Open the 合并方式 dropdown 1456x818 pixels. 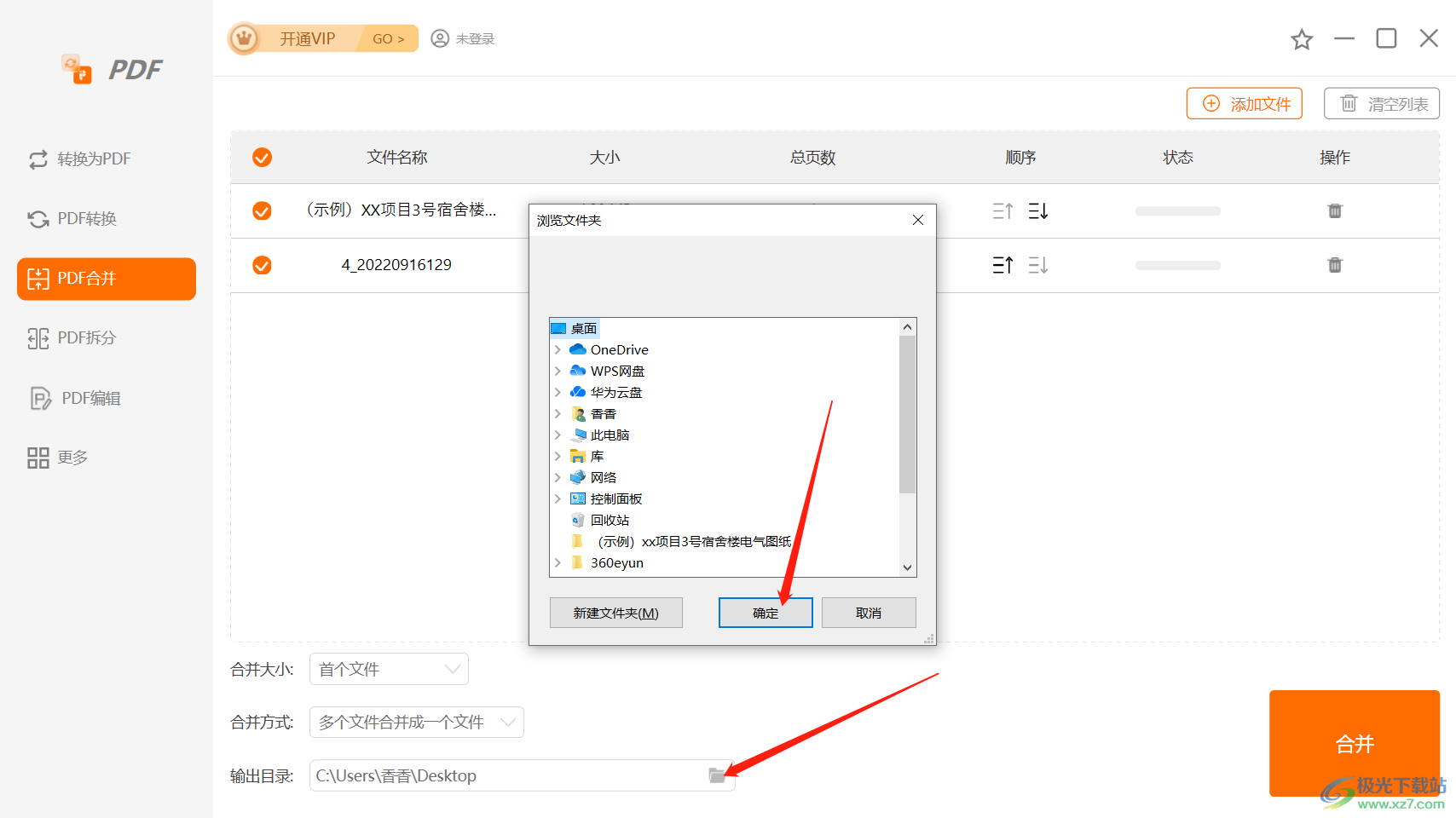pos(416,722)
